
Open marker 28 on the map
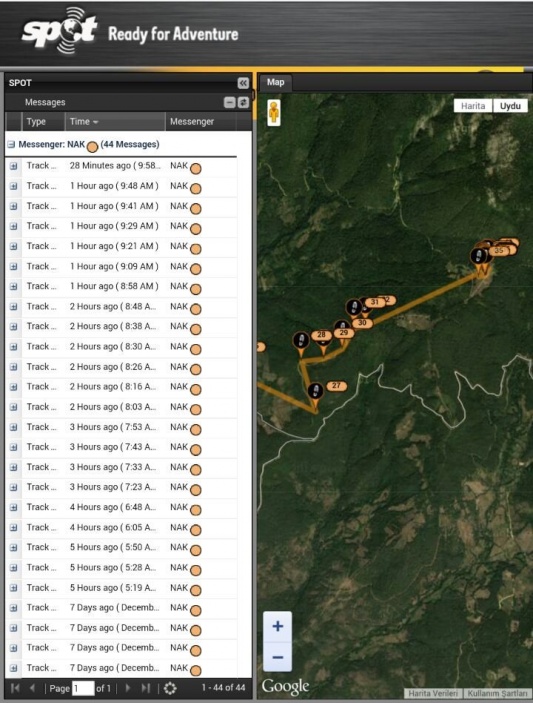pos(321,334)
